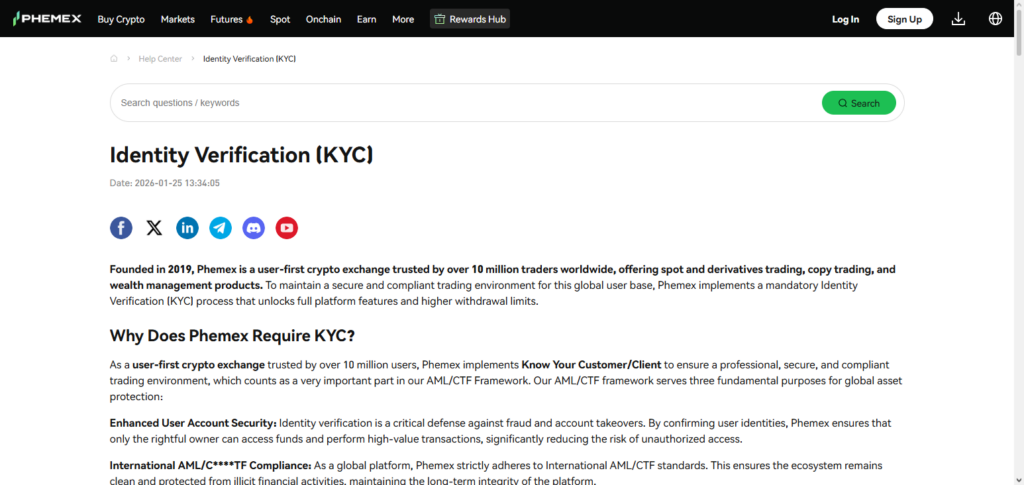Open the Buy Crypto menu
This screenshot has width=1024, height=485.
click(121, 19)
